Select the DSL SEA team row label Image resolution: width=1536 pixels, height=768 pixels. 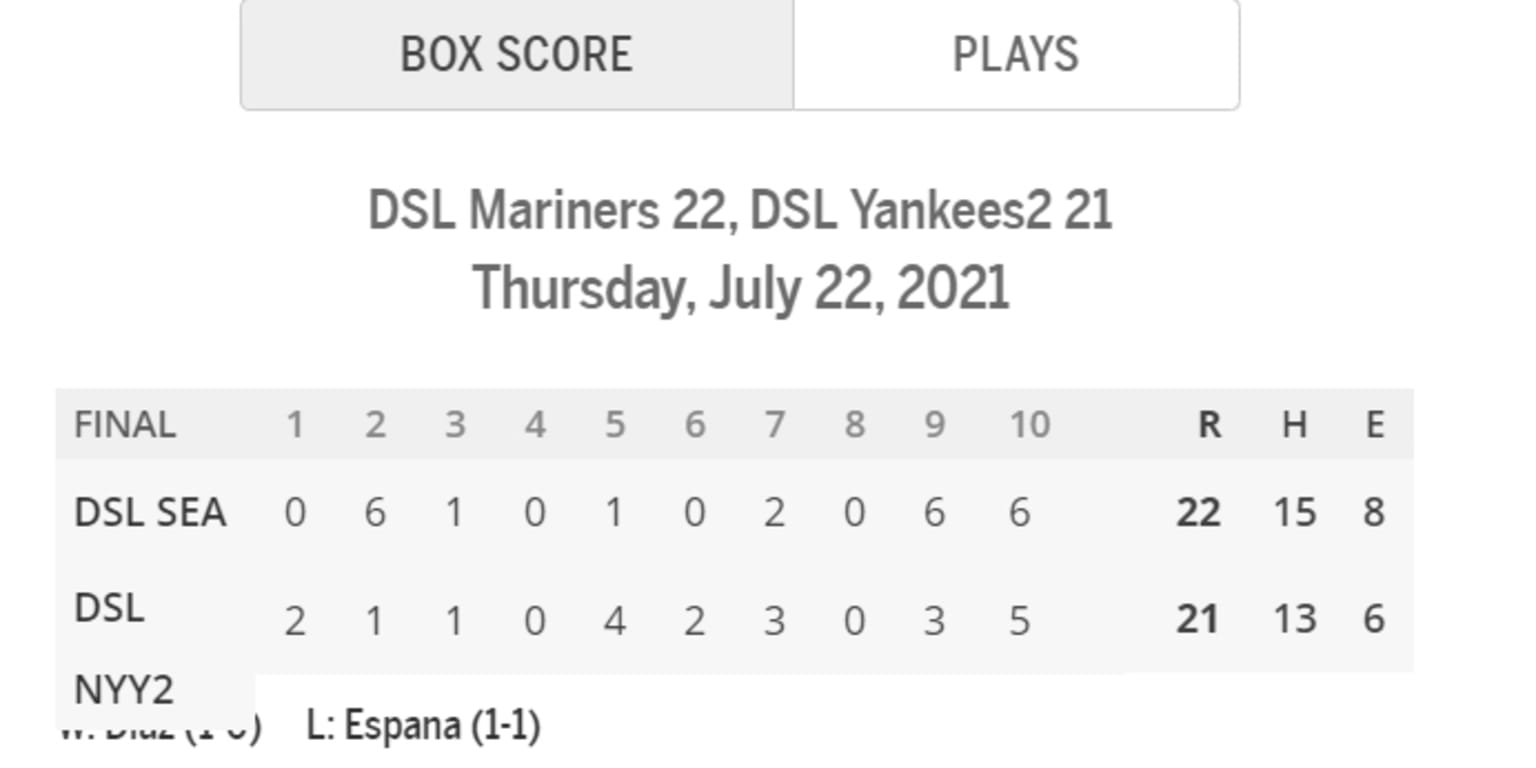click(150, 513)
